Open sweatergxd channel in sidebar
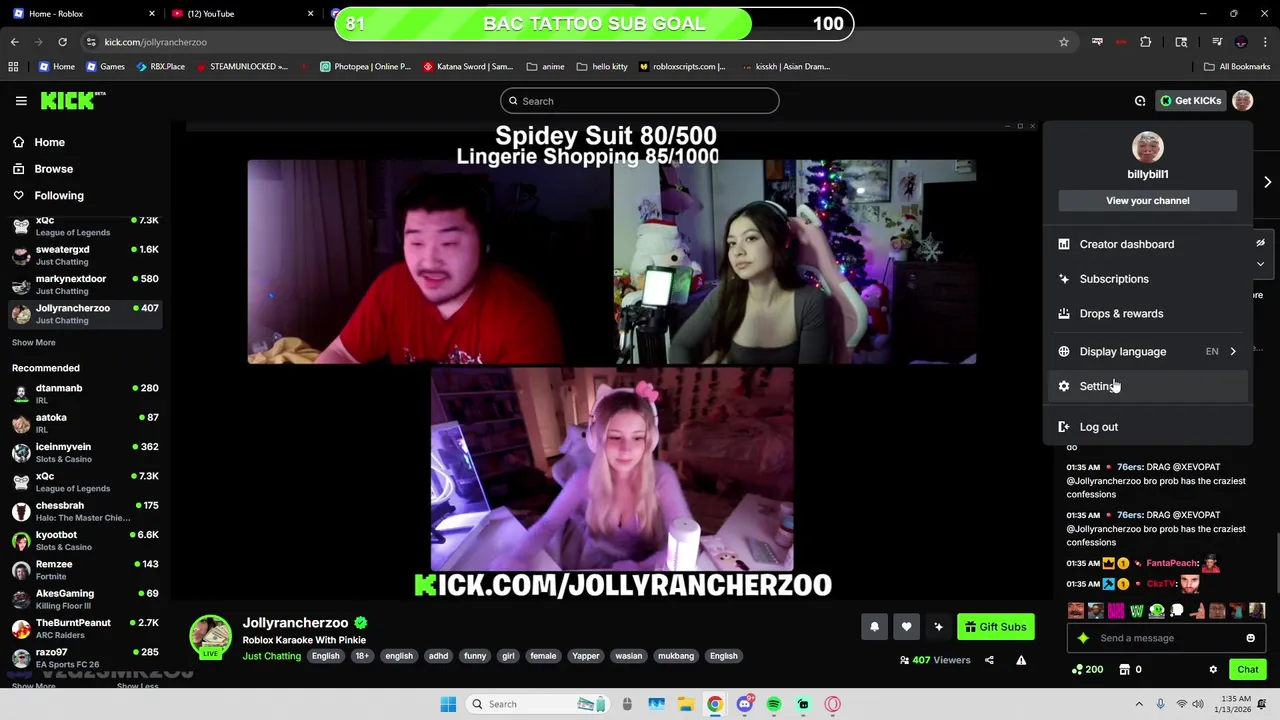The width and height of the screenshot is (1280, 720). [85, 255]
